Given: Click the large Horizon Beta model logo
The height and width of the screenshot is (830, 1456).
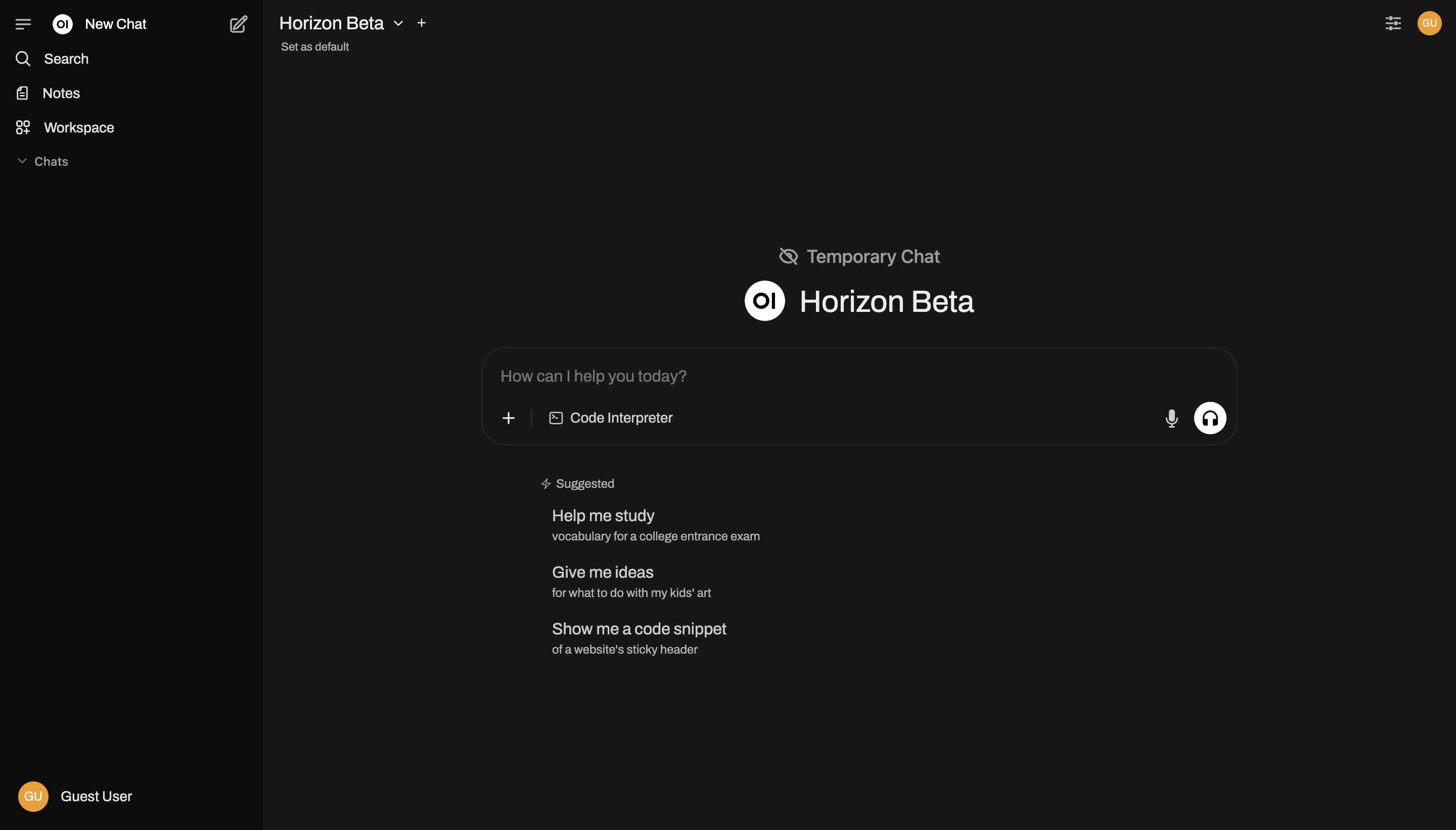Looking at the screenshot, I should (764, 300).
